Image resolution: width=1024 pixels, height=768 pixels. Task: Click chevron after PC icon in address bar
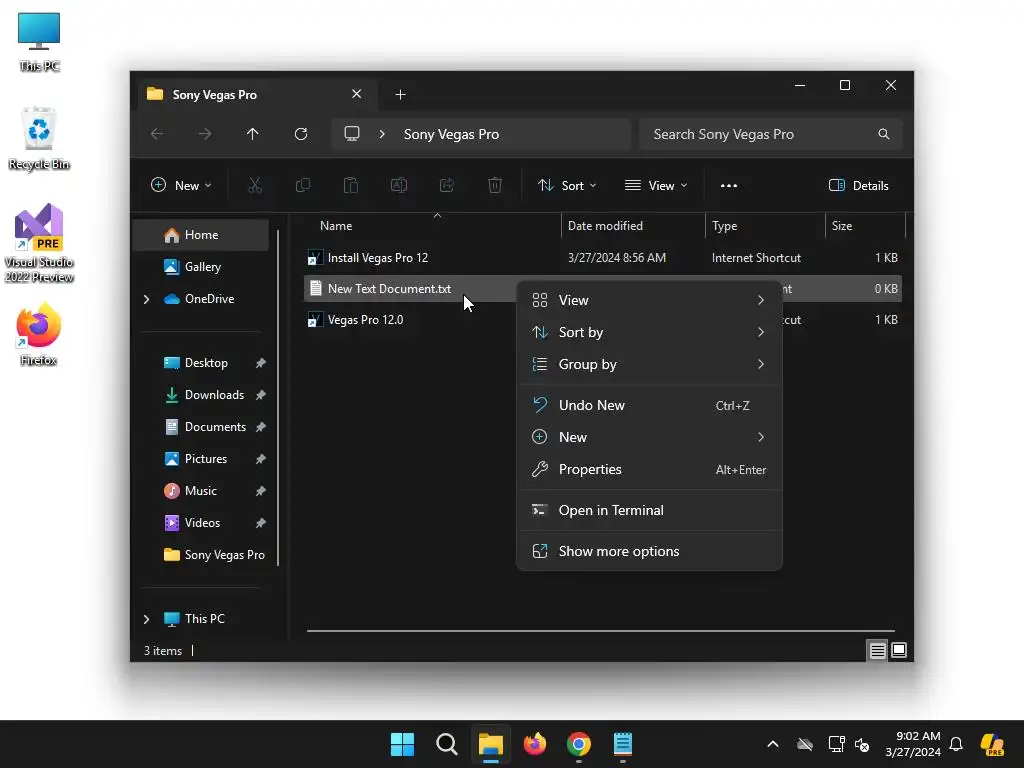click(382, 134)
